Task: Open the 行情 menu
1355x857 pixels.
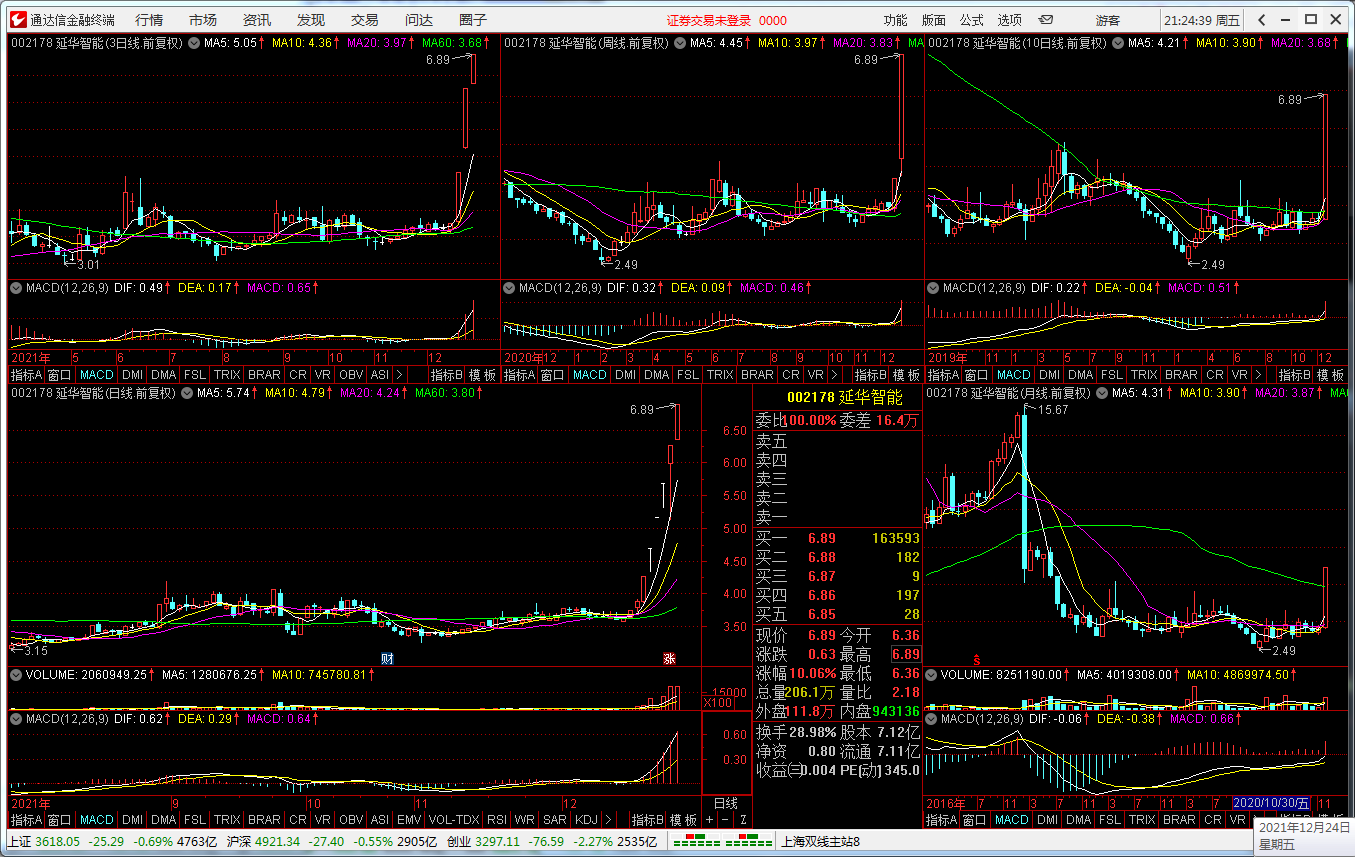Action: click(x=149, y=20)
